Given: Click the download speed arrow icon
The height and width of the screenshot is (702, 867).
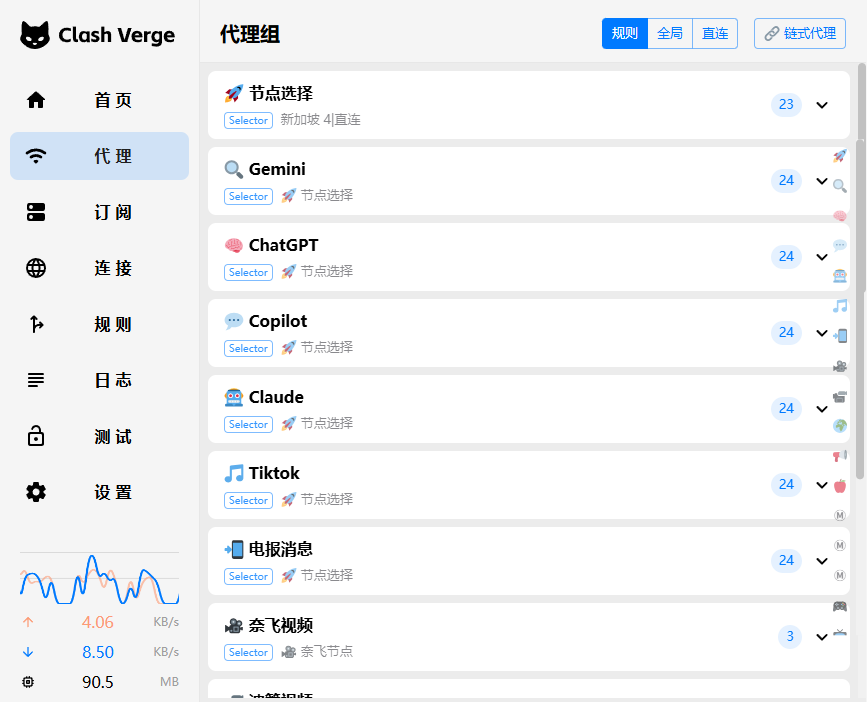Looking at the screenshot, I should pyautogui.click(x=28, y=652).
